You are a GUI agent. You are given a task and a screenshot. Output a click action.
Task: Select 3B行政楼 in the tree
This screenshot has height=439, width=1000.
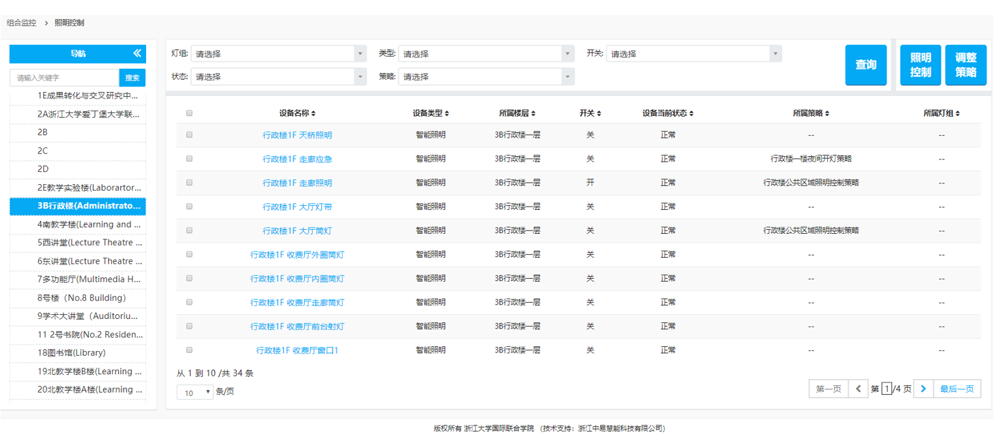(78, 206)
